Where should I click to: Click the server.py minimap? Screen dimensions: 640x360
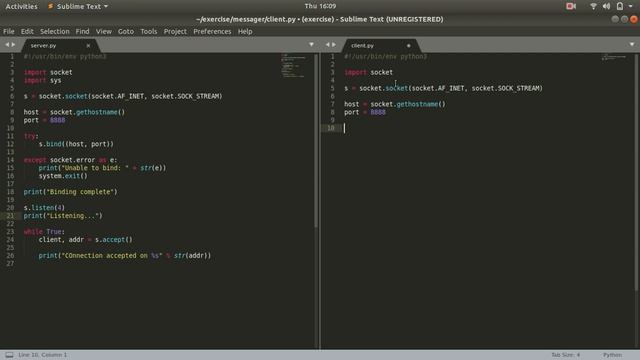click(293, 65)
